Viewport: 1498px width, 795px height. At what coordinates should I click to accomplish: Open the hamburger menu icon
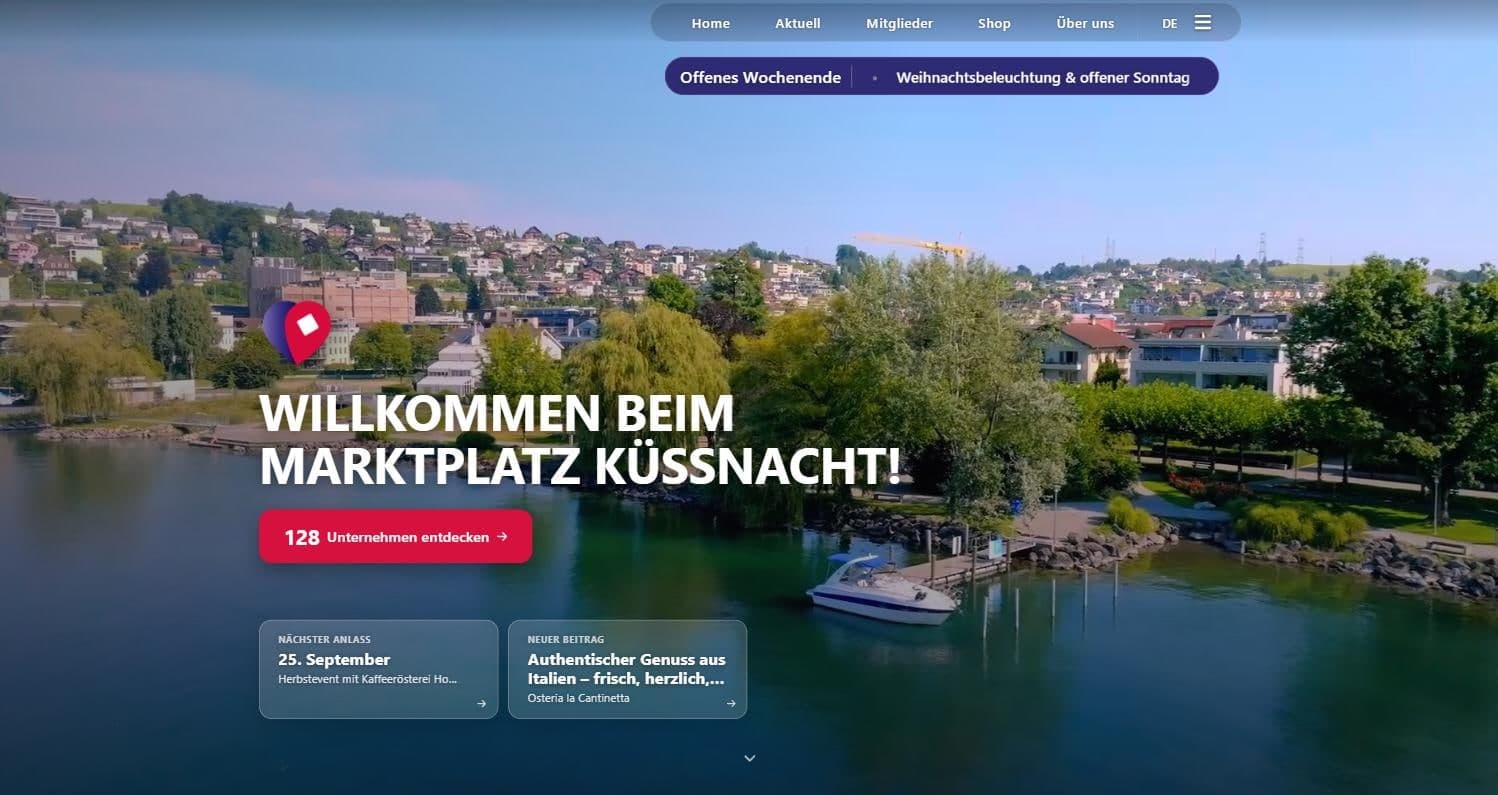pos(1203,22)
